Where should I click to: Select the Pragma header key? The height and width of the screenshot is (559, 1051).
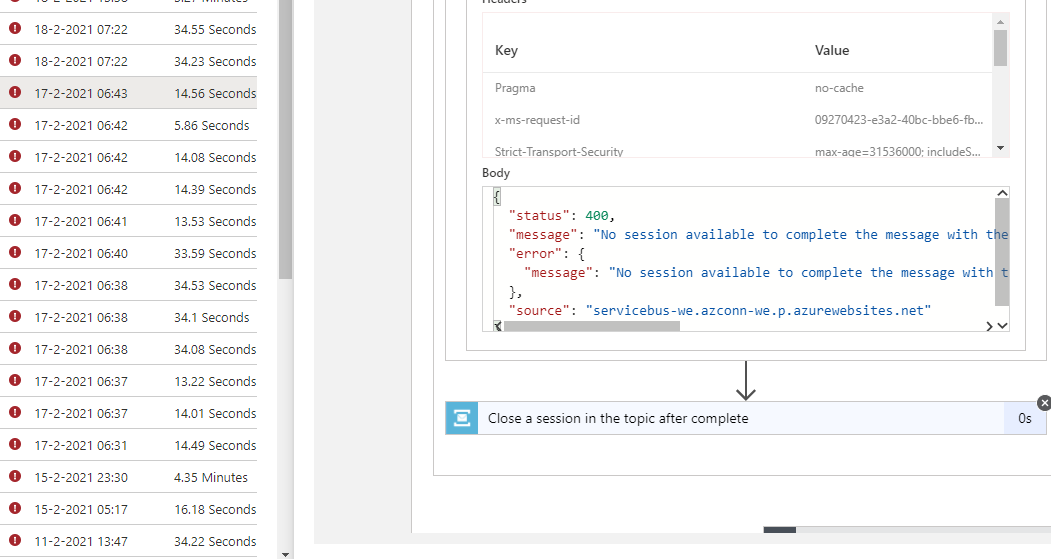pos(515,88)
